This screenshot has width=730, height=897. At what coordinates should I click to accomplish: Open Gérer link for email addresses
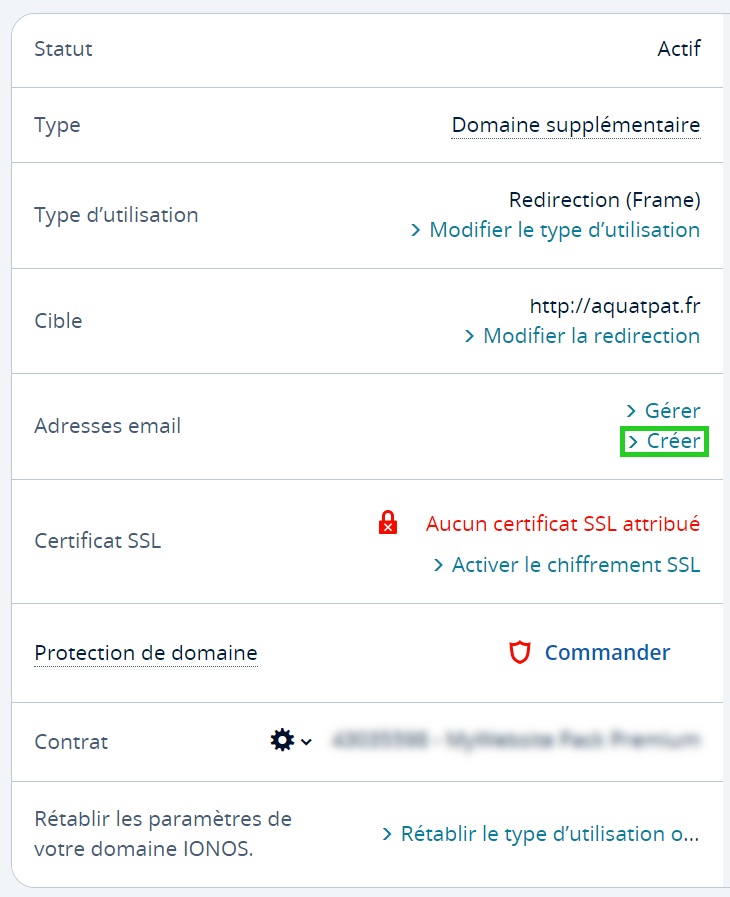(673, 411)
